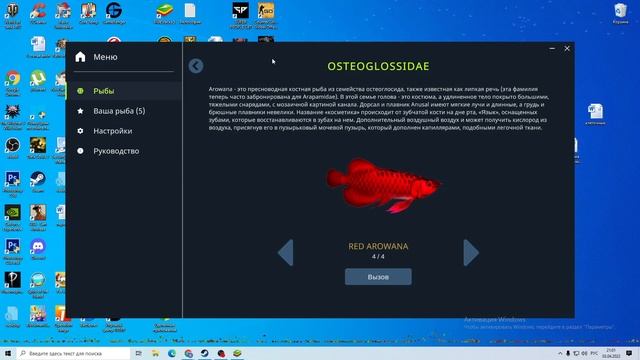Open the Google Chrome desktop shortcut

pos(13,83)
